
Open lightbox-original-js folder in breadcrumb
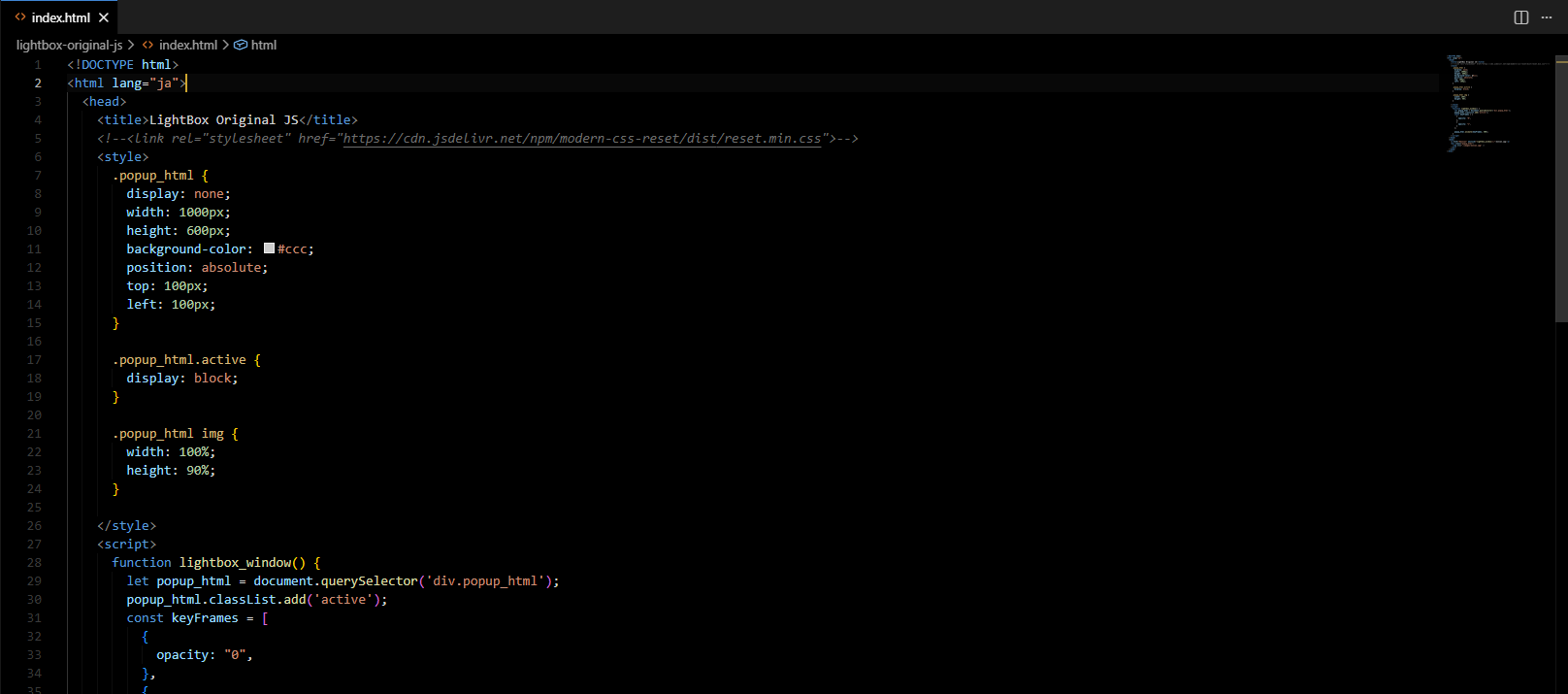(69, 45)
